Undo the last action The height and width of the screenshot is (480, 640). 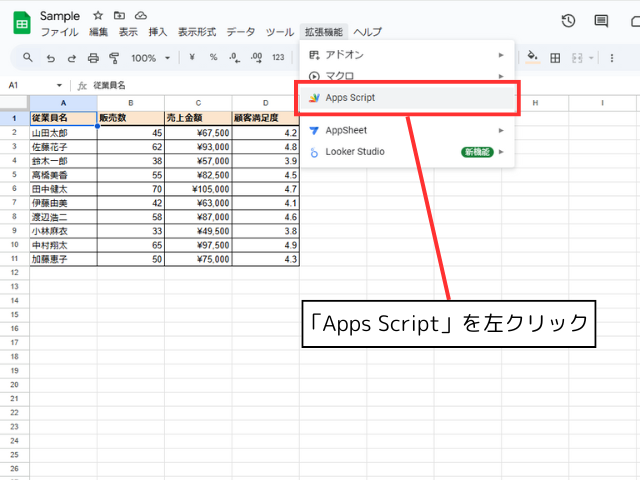tap(51, 58)
